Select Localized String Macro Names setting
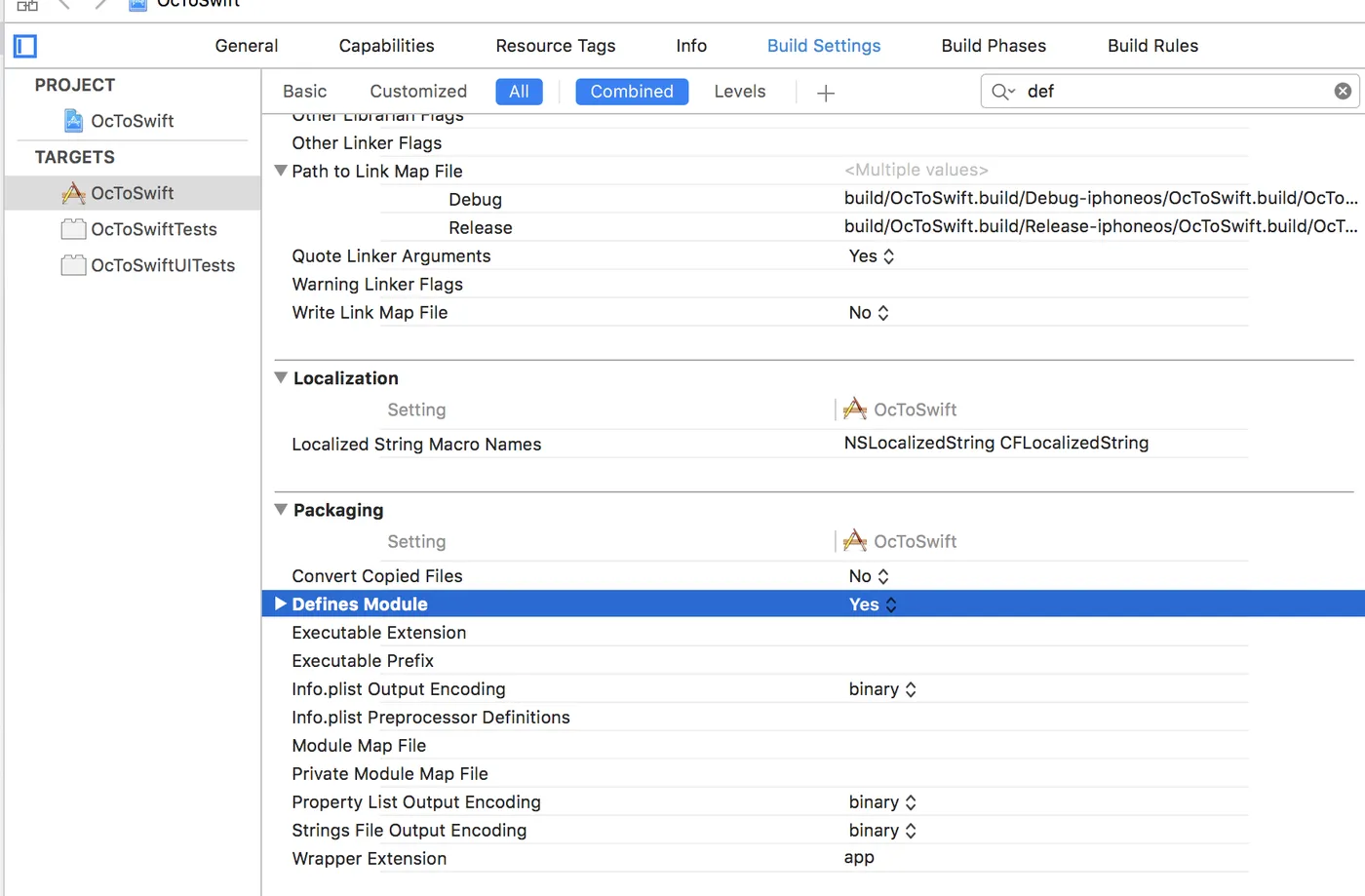Screen dimensions: 1365x896 (416, 445)
